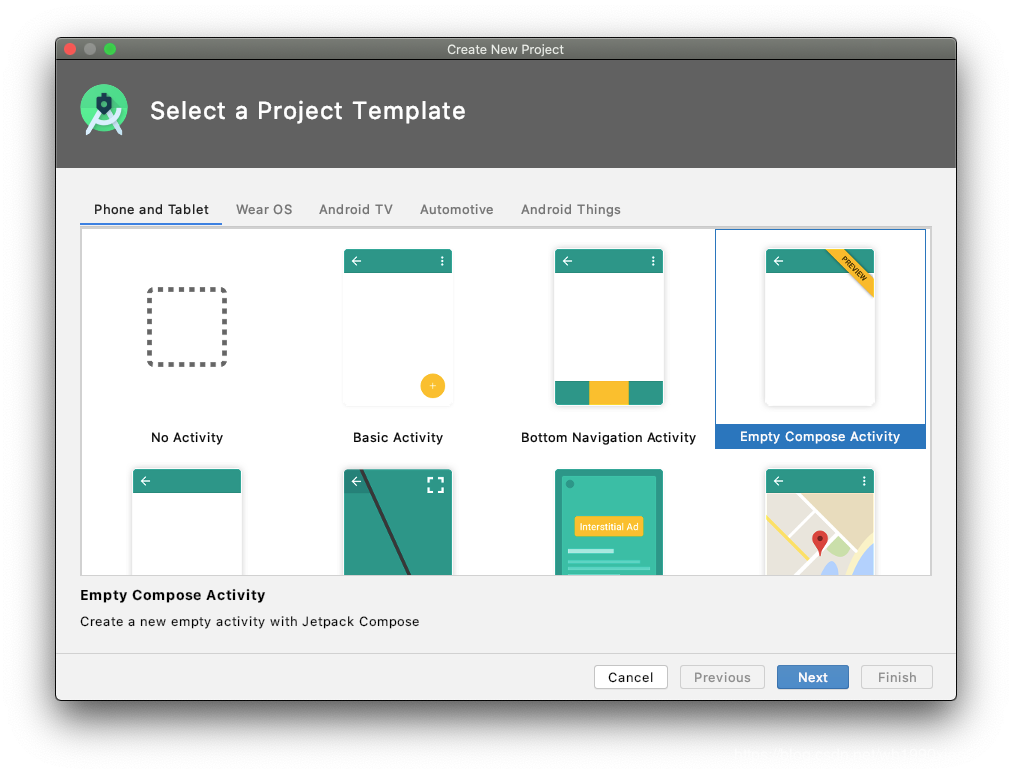Screen dimensions: 1012x774
Task: Open the Android Things tab
Action: tap(571, 209)
